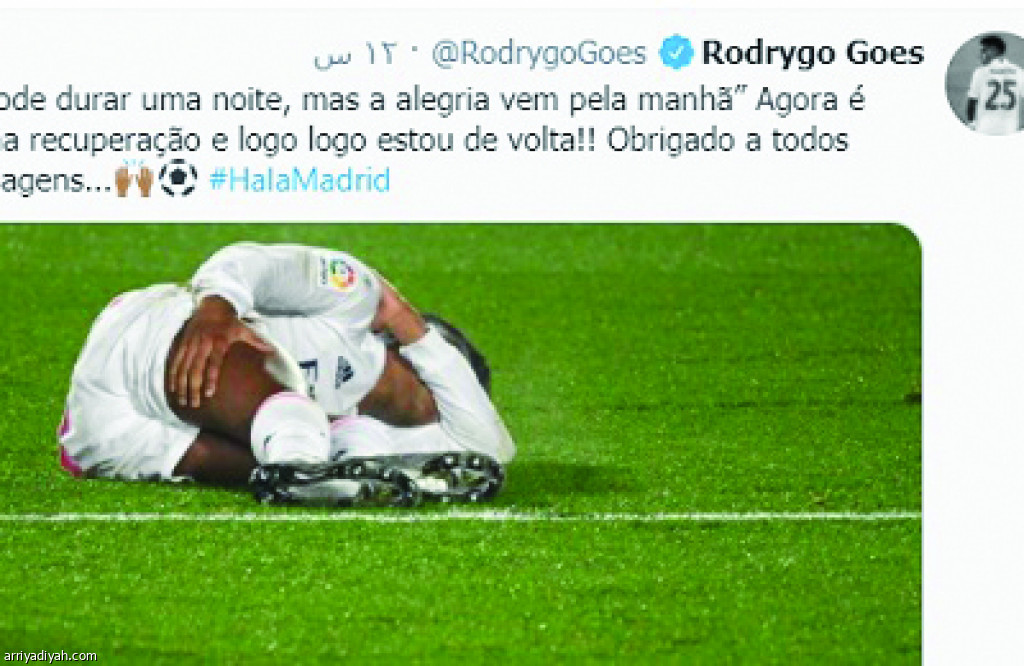The width and height of the screenshot is (1024, 666).
Task: Click the blue verified badge
Action: pos(675,52)
